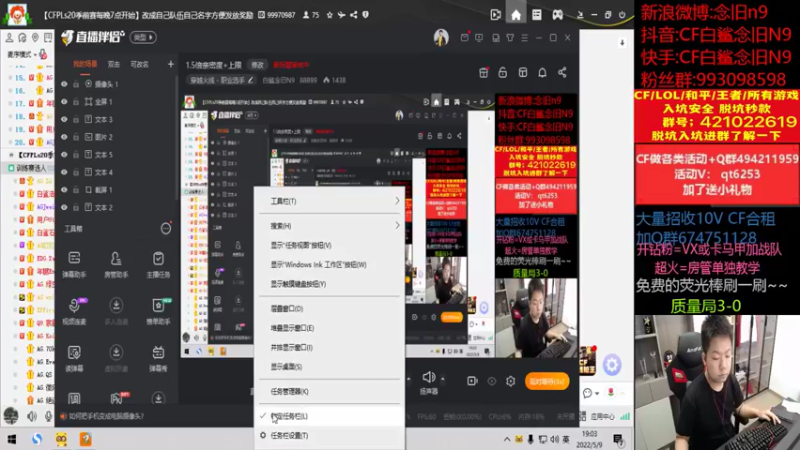Switch to the 可改名 scene tab
800x450 pixels.
click(139, 64)
